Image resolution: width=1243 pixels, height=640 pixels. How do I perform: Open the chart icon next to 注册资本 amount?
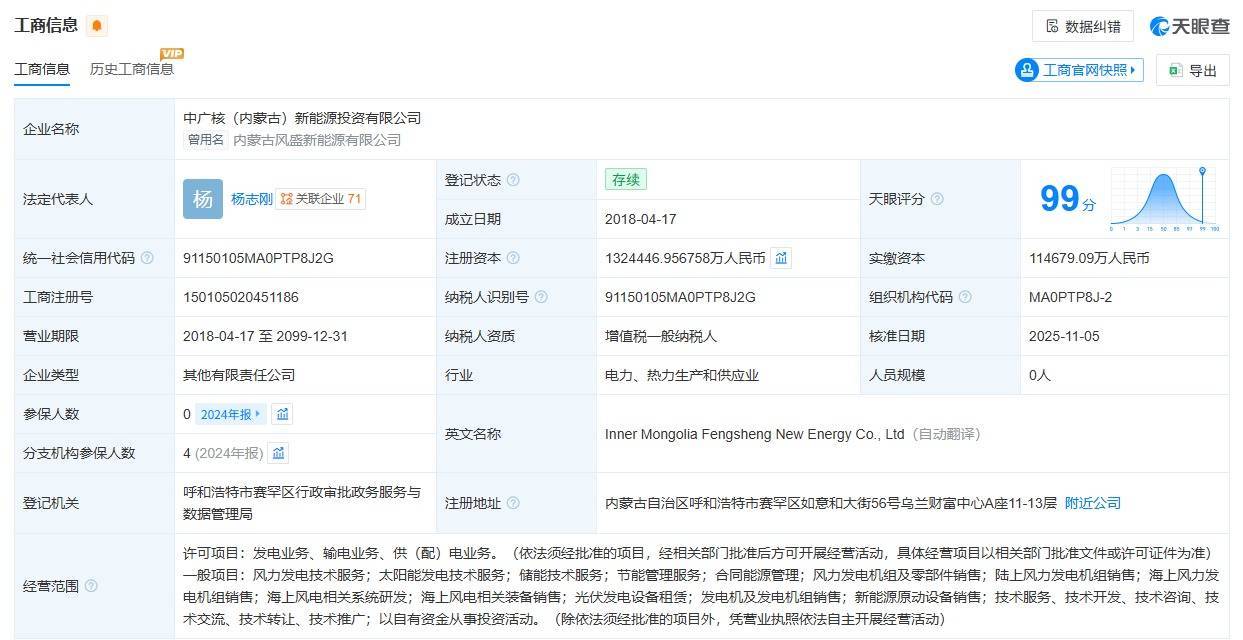(x=781, y=258)
